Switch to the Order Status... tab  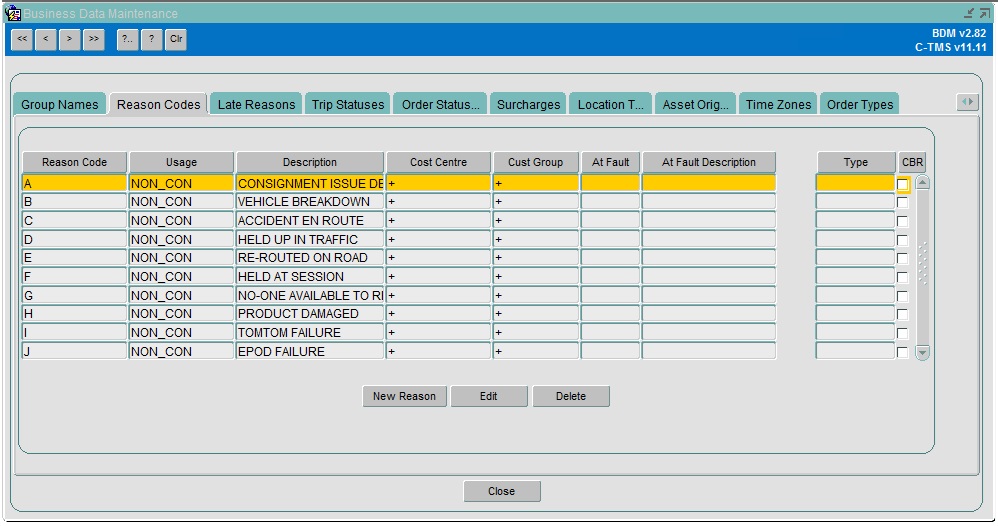click(x=440, y=104)
